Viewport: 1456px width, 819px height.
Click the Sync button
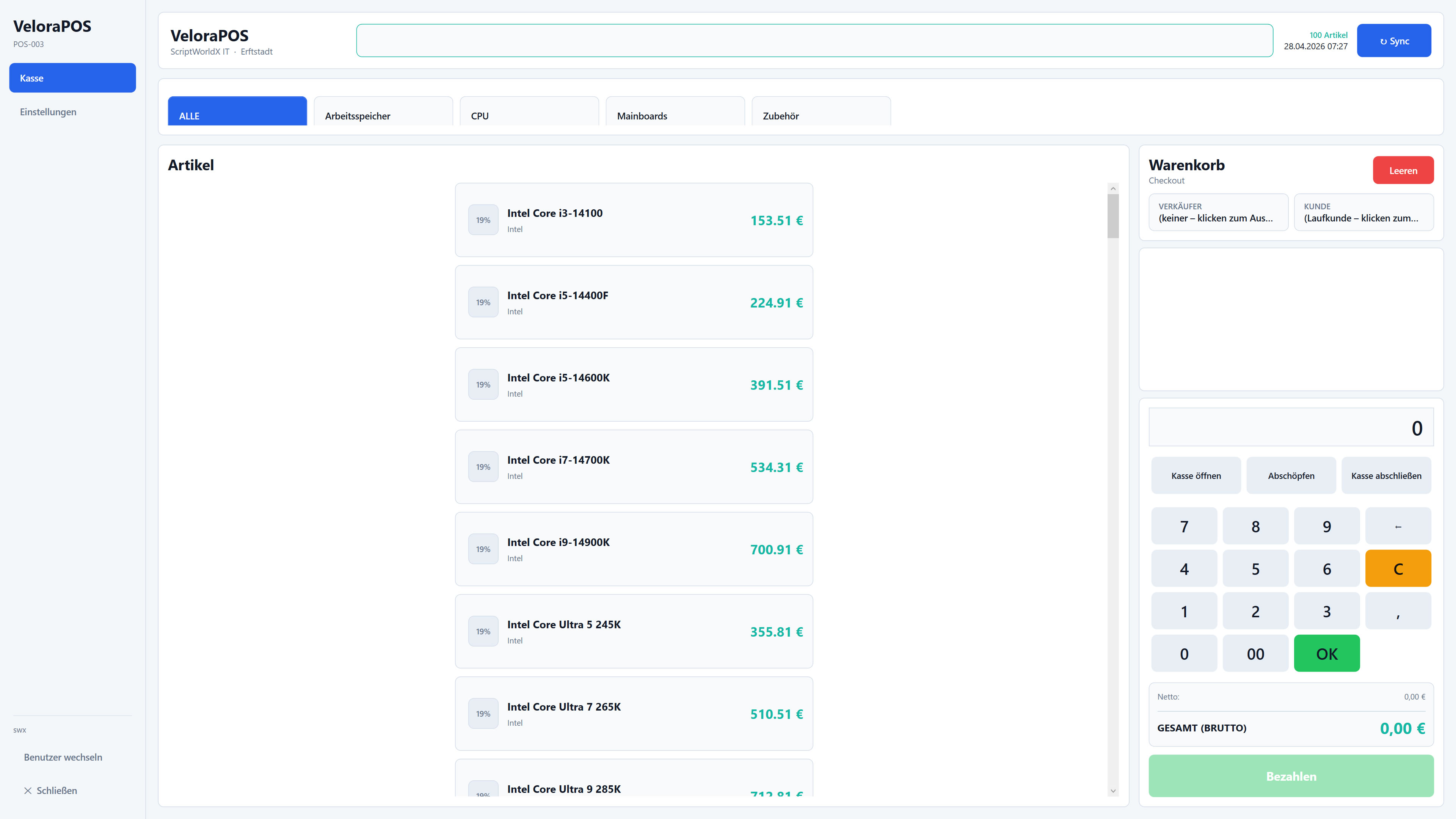[1394, 41]
